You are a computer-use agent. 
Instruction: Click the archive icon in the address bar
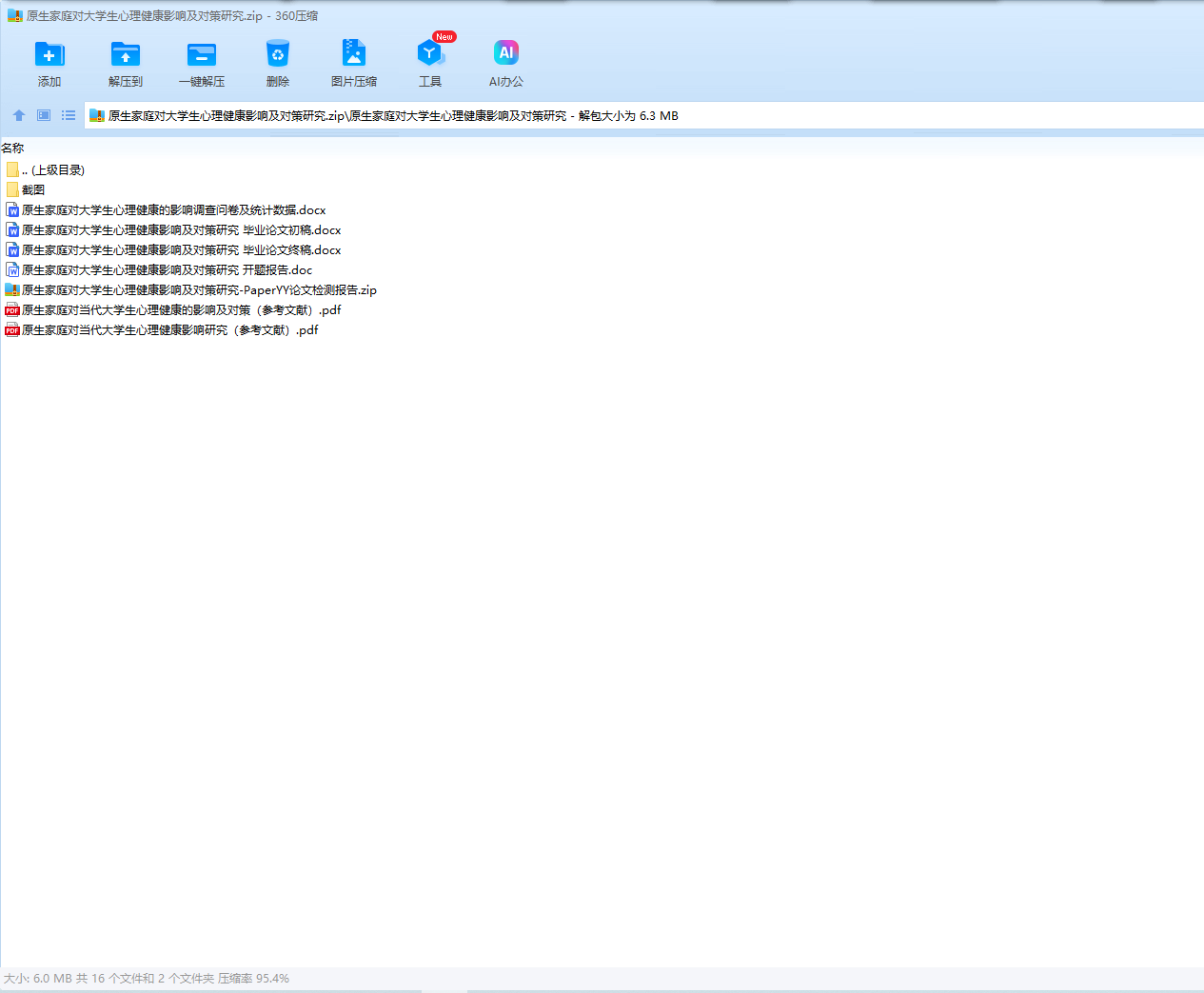(96, 116)
